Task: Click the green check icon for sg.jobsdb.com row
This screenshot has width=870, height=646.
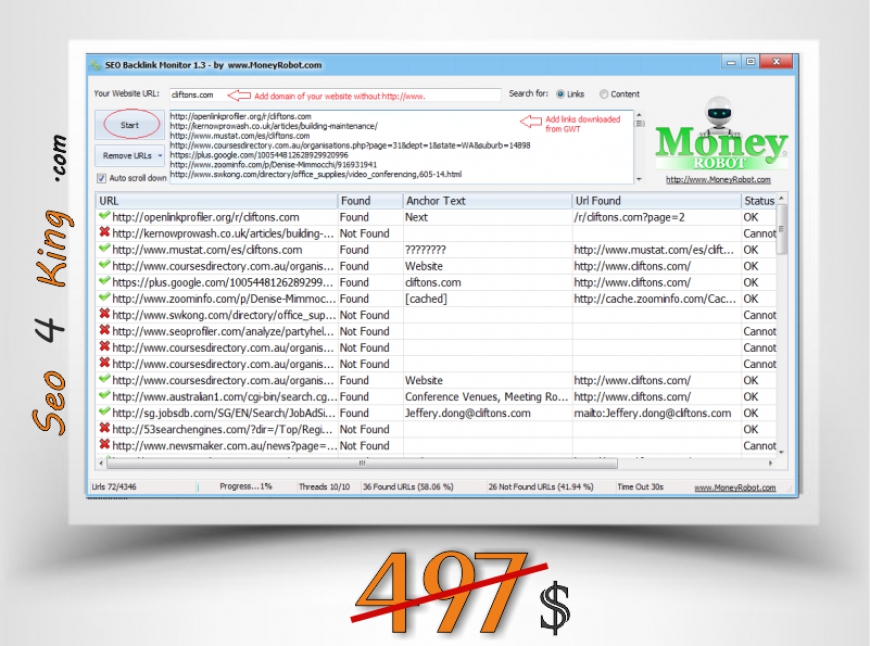Action: tap(104, 412)
